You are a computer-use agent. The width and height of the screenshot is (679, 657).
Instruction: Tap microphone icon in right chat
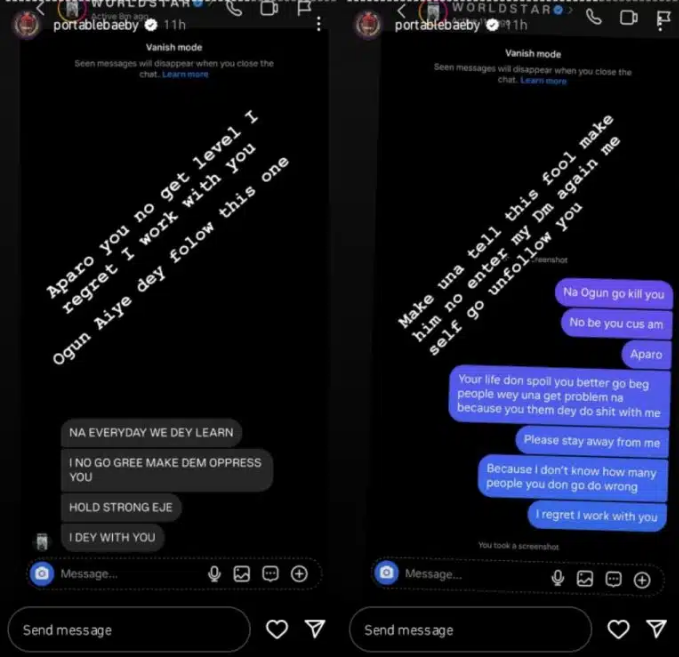click(x=558, y=578)
